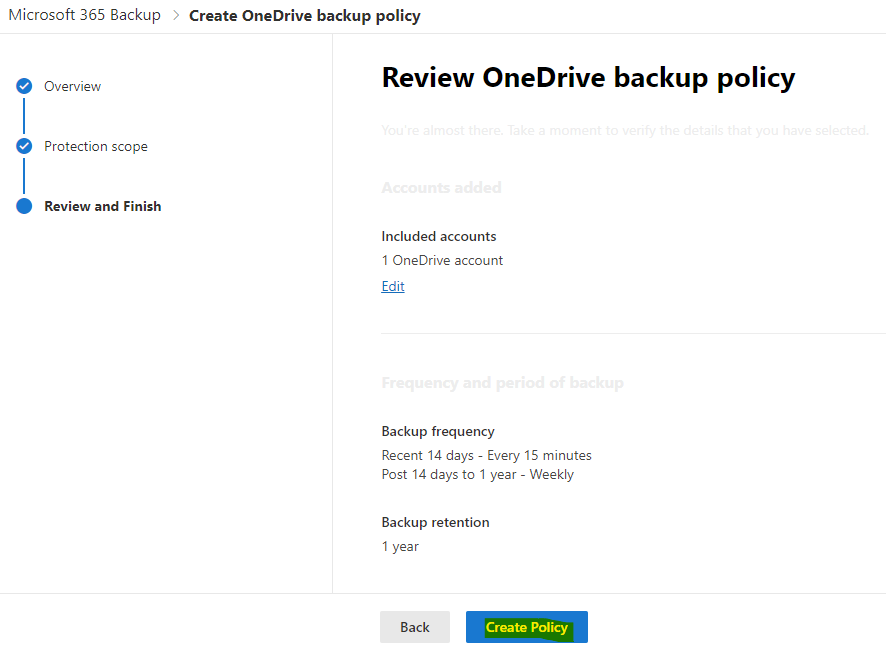Click the faded Accounts added heading
The height and width of the screenshot is (651, 886).
(441, 188)
